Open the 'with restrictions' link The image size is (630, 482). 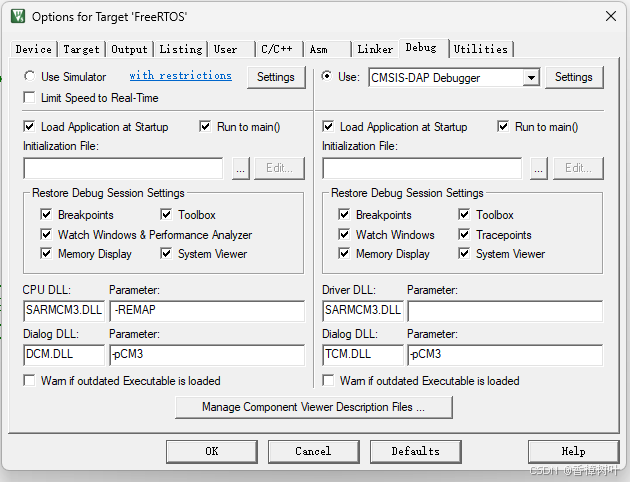(x=180, y=76)
